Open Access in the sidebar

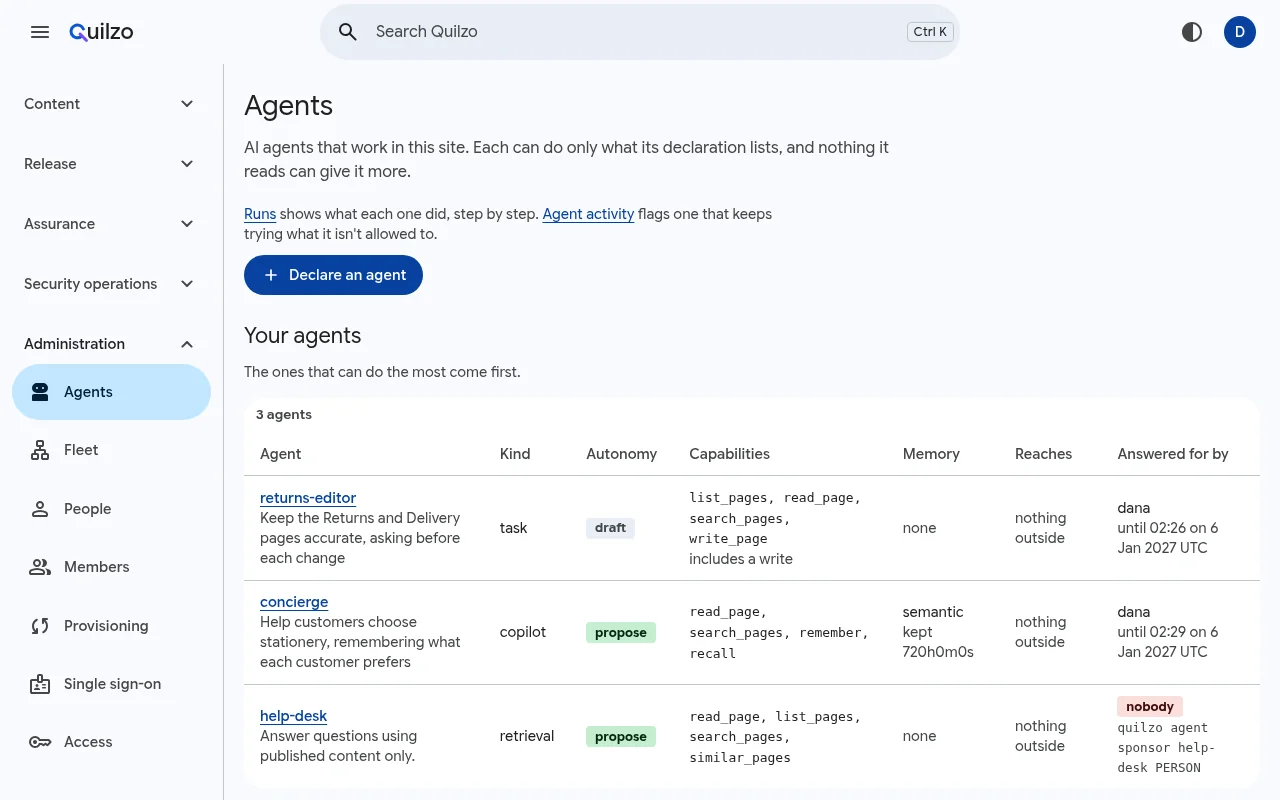(111, 742)
